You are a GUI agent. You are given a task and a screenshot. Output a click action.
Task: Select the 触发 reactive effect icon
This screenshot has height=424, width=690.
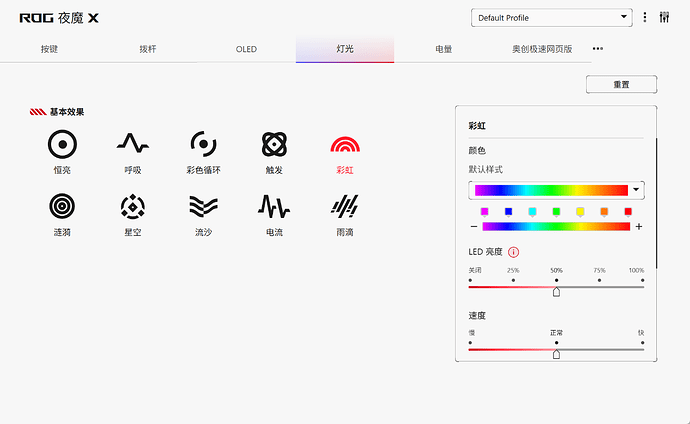pos(275,145)
